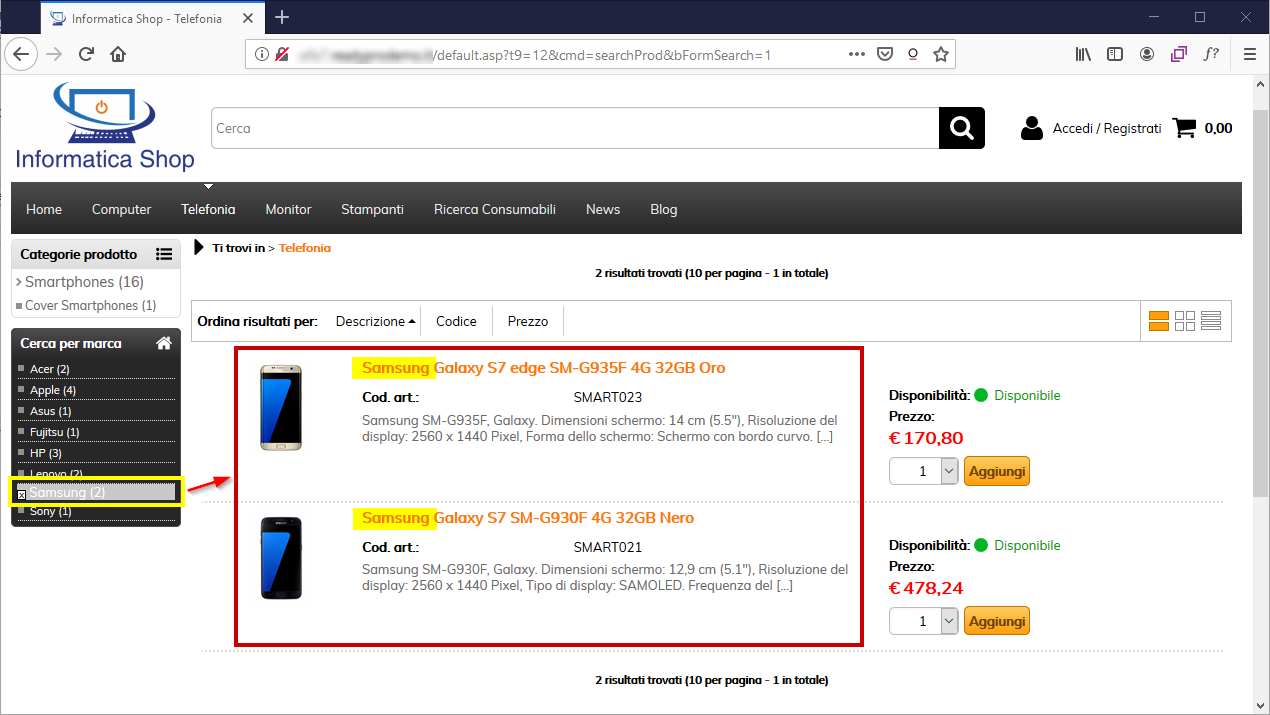This screenshot has width=1270, height=715.
Task: Reload the current page
Action: pyautogui.click(x=86, y=54)
